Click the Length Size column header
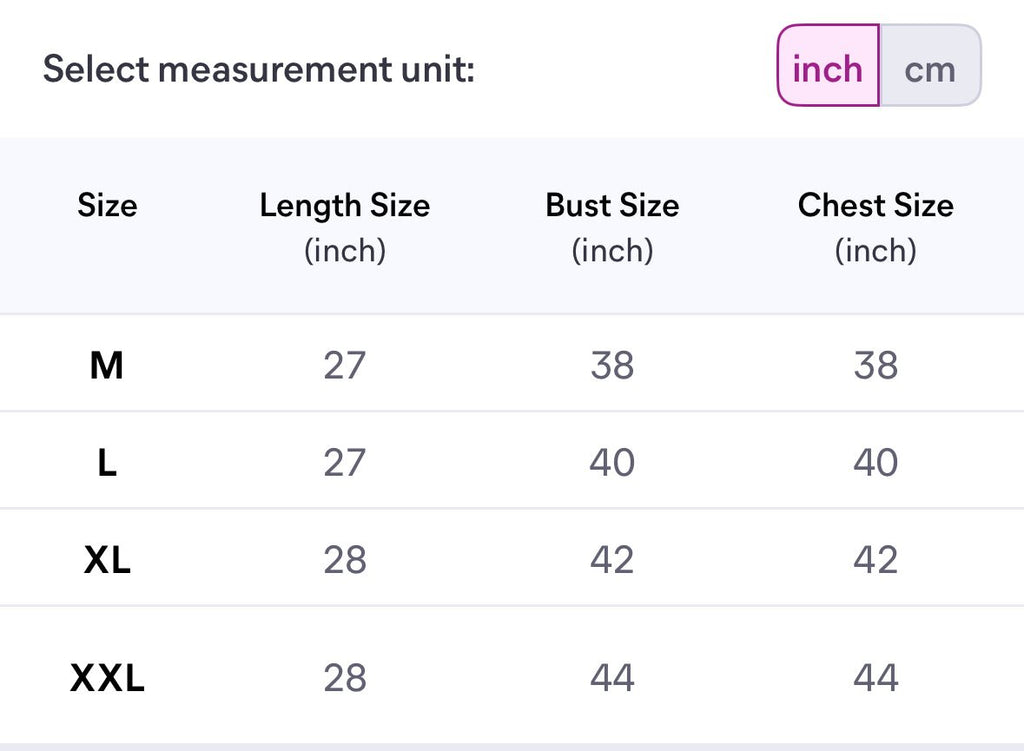The width and height of the screenshot is (1024, 751). tap(344, 206)
